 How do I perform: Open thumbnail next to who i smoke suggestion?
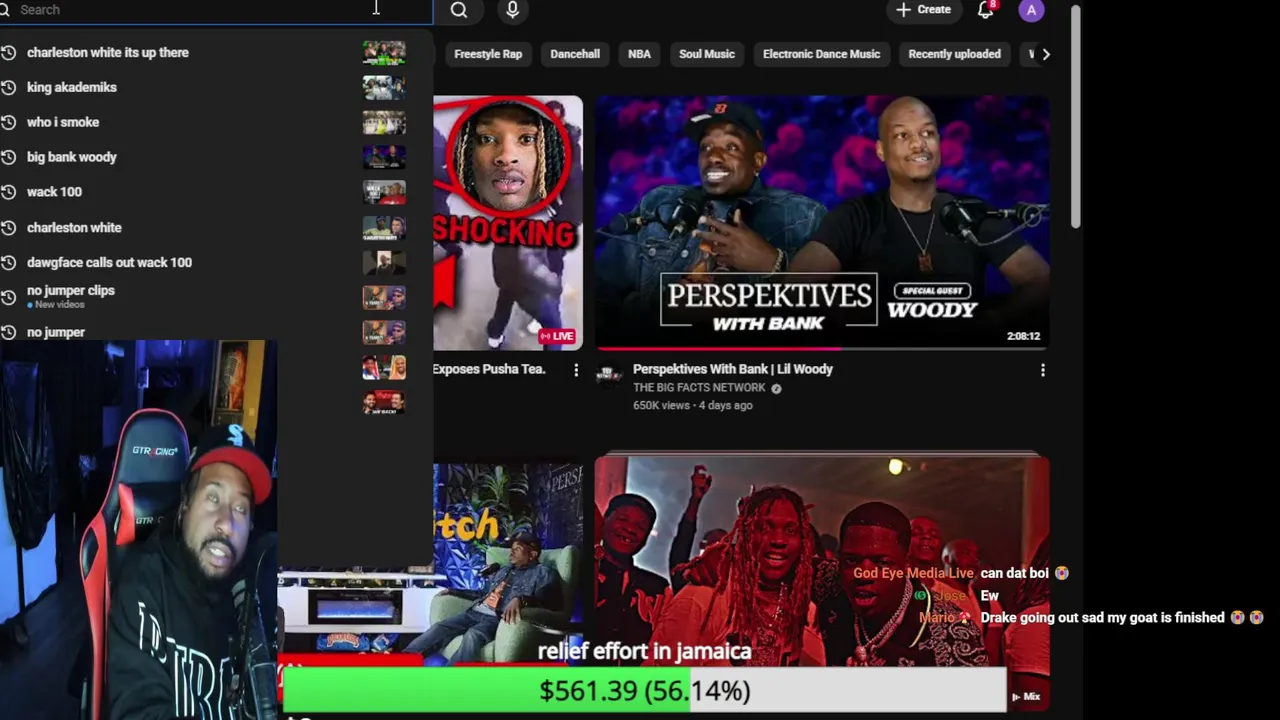click(x=384, y=122)
